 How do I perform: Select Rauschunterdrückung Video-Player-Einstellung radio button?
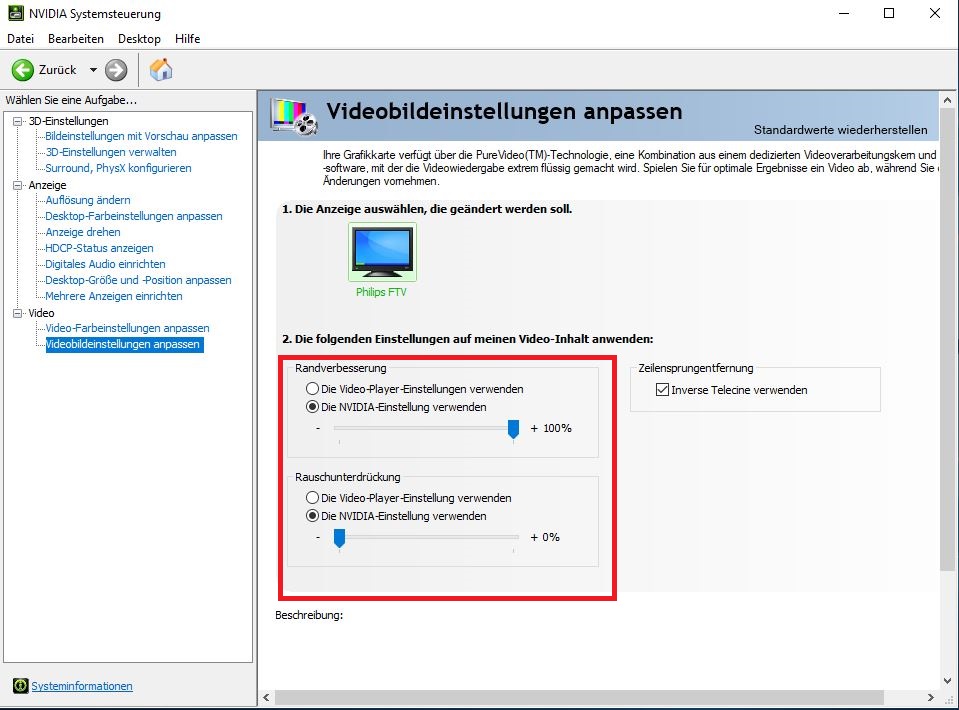[x=313, y=498]
